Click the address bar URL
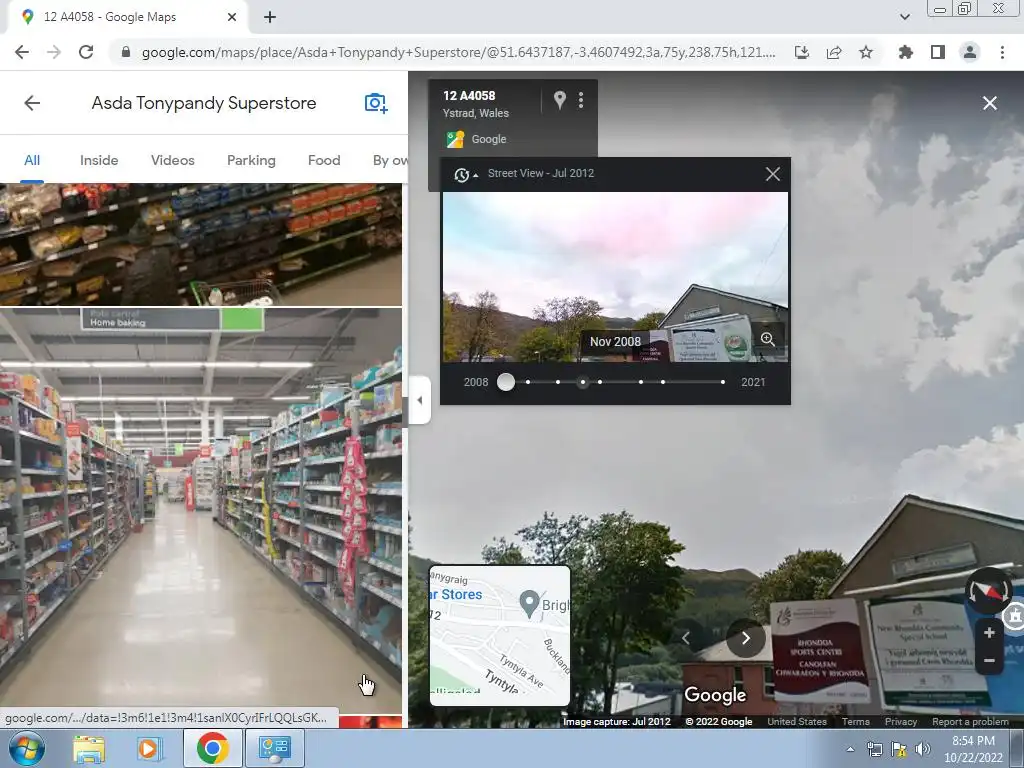Image resolution: width=1024 pixels, height=768 pixels. [x=458, y=52]
